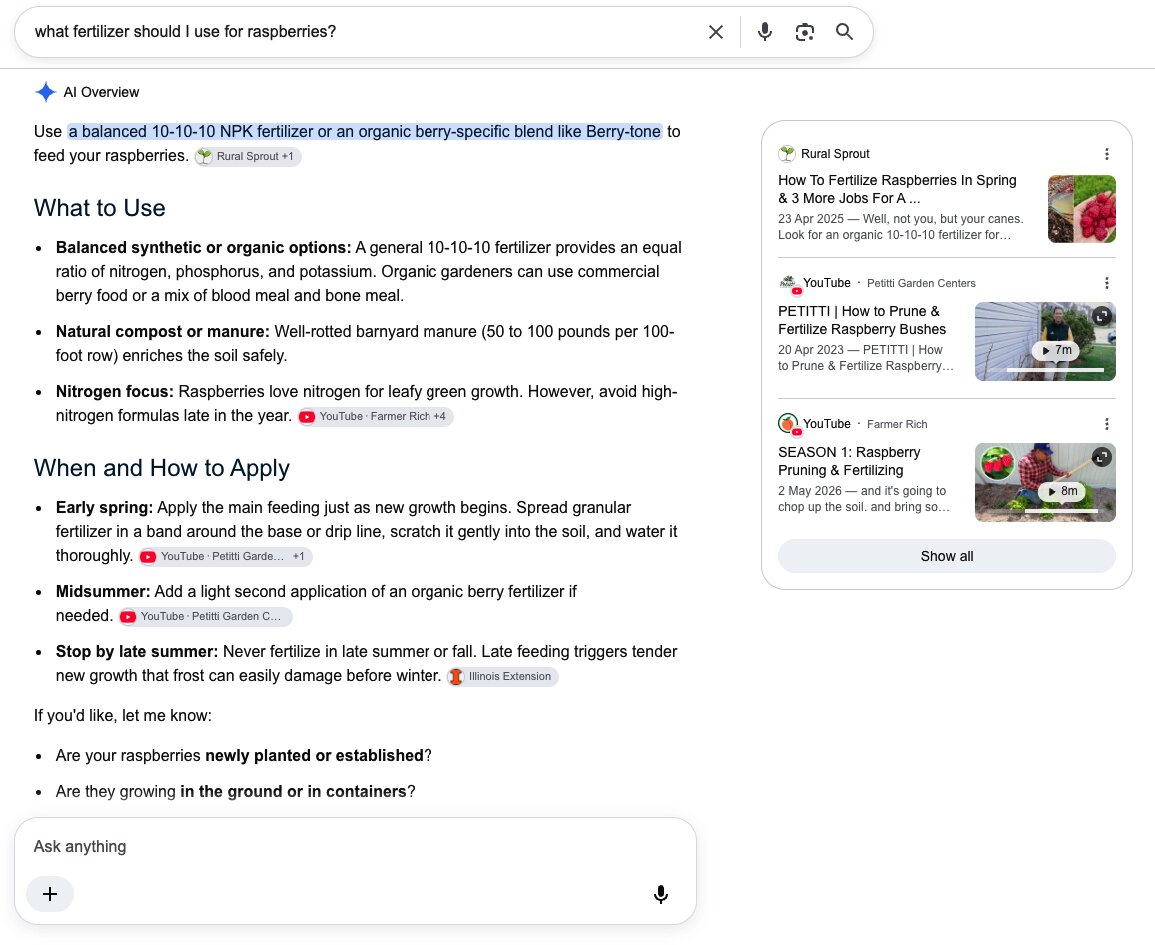This screenshot has width=1155, height=945.
Task: Clear the search query with X icon
Action: tap(715, 32)
